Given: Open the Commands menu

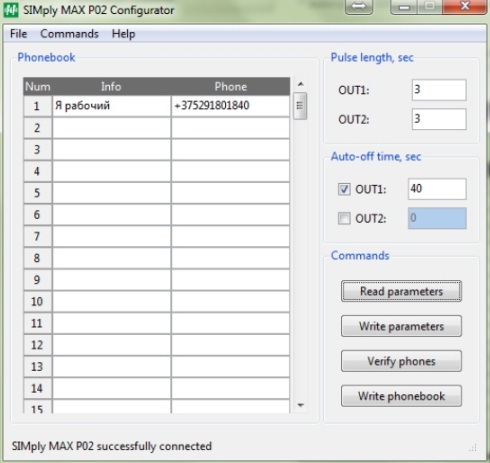Looking at the screenshot, I should pyautogui.click(x=69, y=34).
